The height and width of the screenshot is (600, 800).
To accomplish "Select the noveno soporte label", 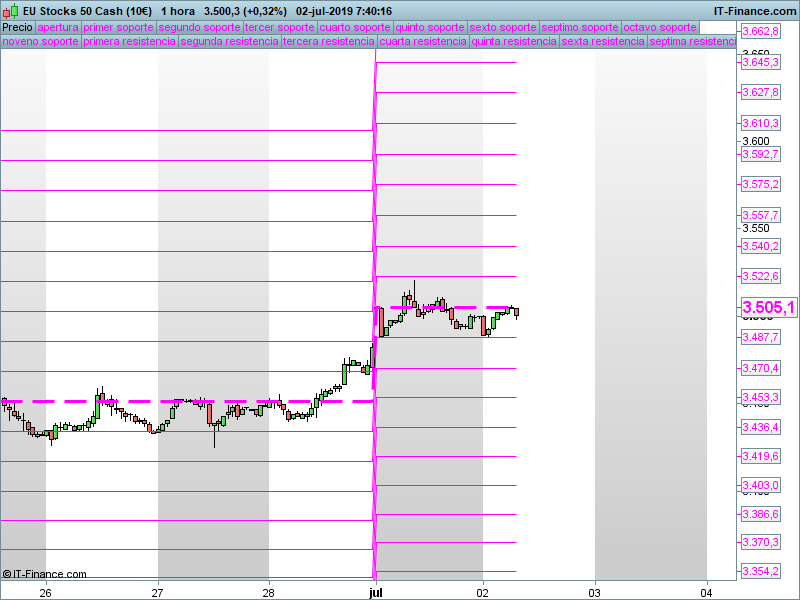I will click(41, 41).
